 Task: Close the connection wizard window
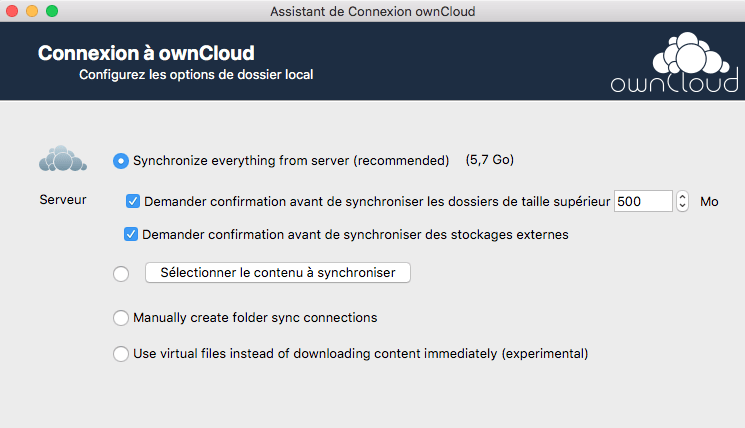pyautogui.click(x=13, y=11)
